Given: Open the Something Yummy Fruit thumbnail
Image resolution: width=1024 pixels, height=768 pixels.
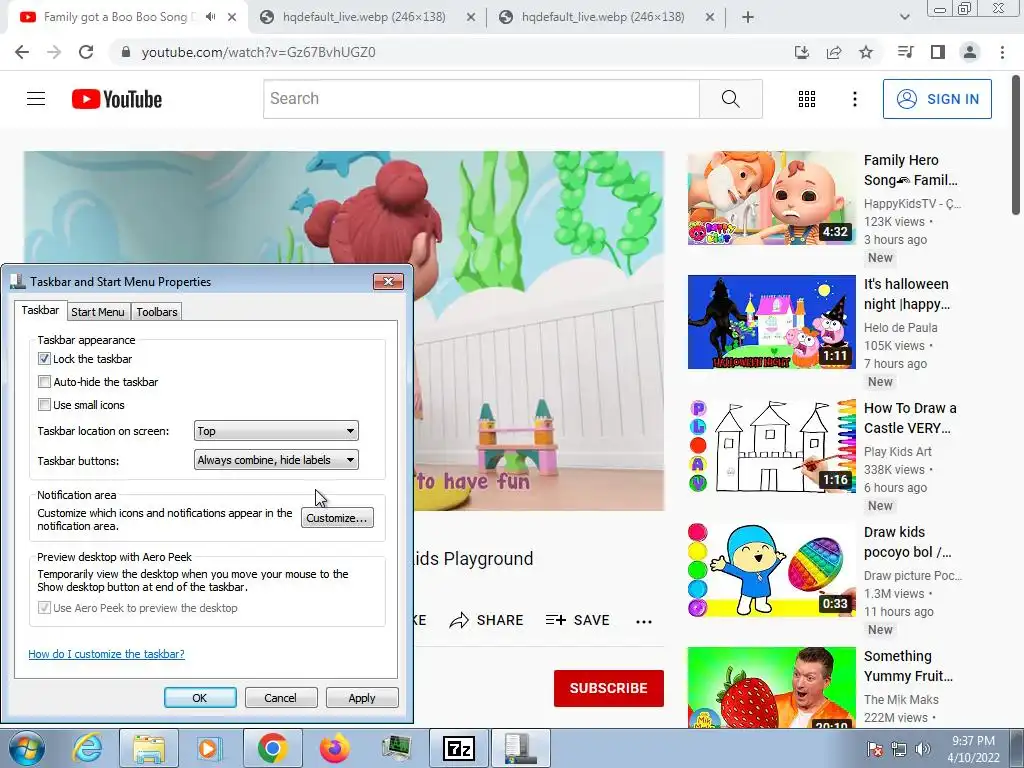Looking at the screenshot, I should click(771, 687).
